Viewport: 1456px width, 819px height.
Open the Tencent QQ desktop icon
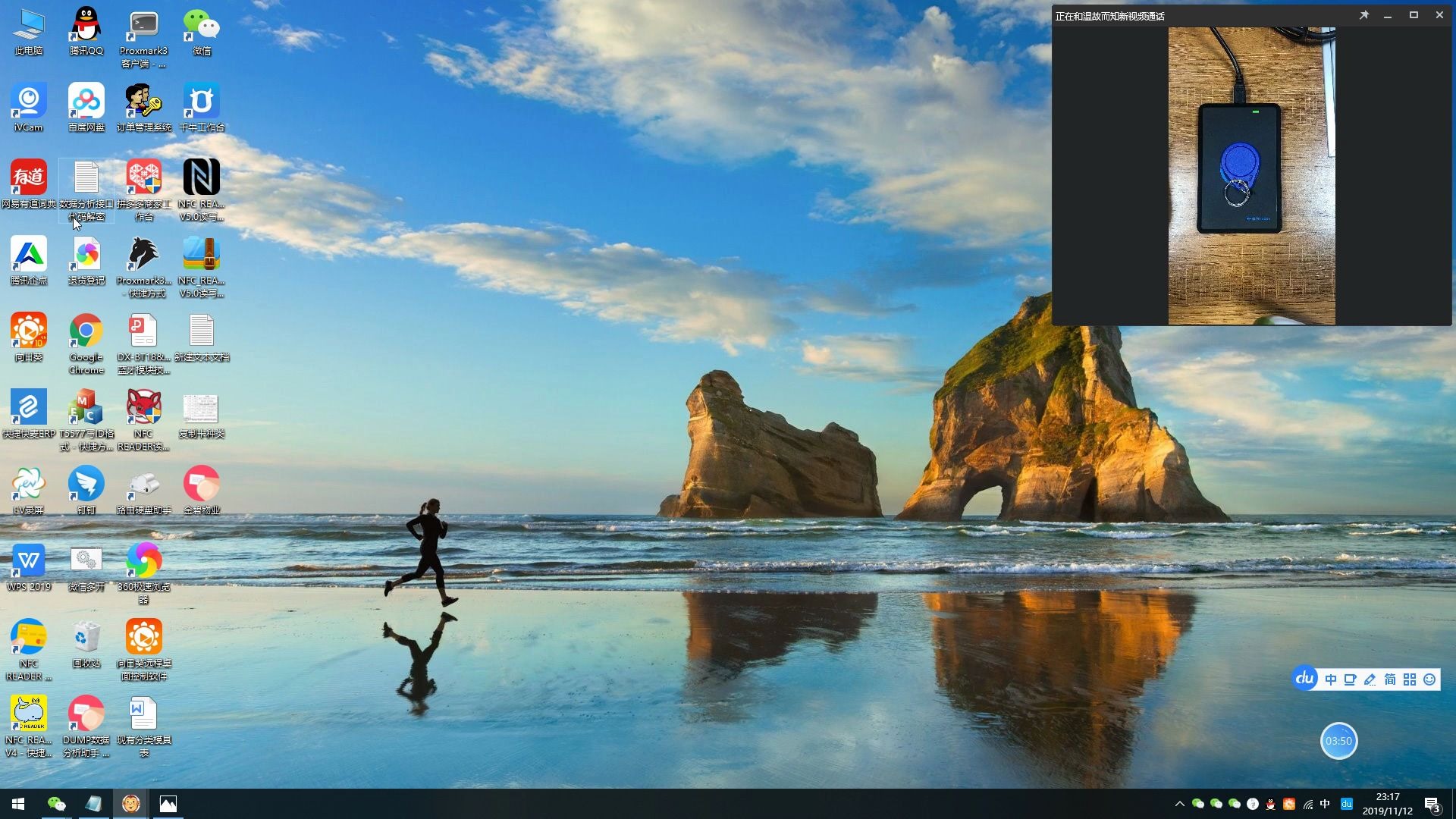pos(86,28)
